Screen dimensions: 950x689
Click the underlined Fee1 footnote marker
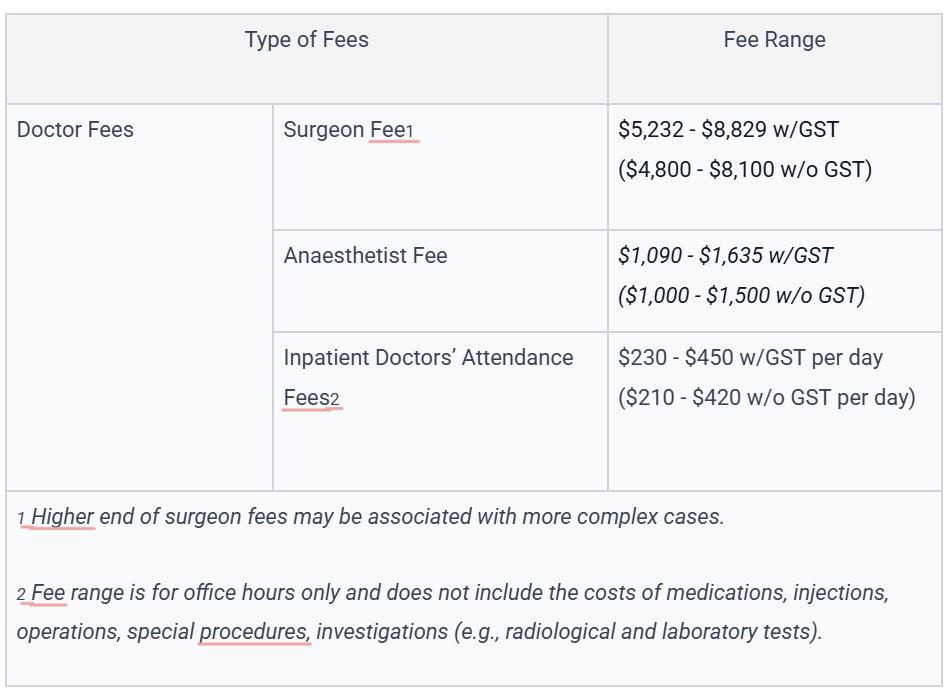(x=392, y=130)
